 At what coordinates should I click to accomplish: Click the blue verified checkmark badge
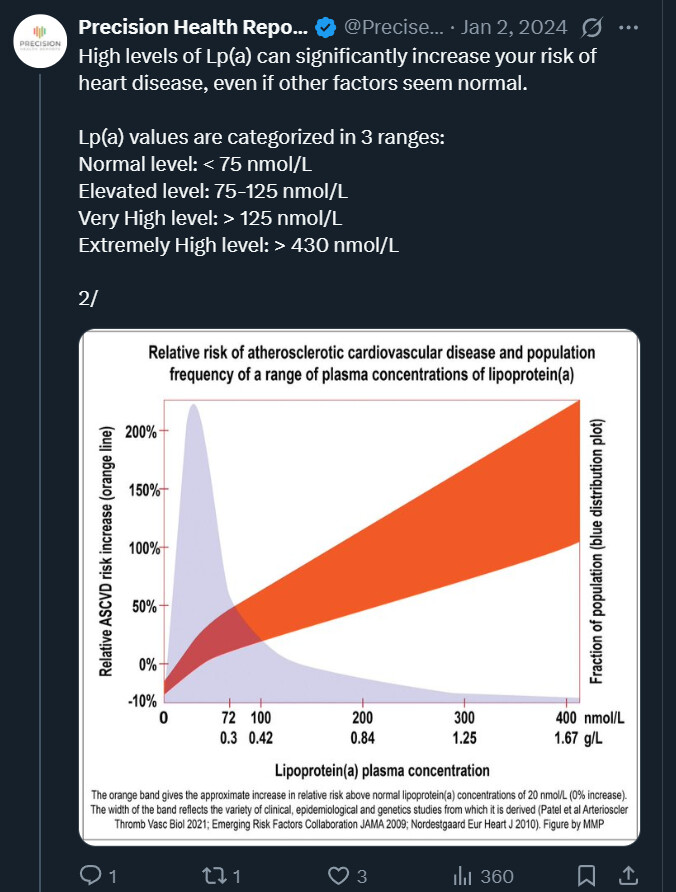pyautogui.click(x=325, y=27)
